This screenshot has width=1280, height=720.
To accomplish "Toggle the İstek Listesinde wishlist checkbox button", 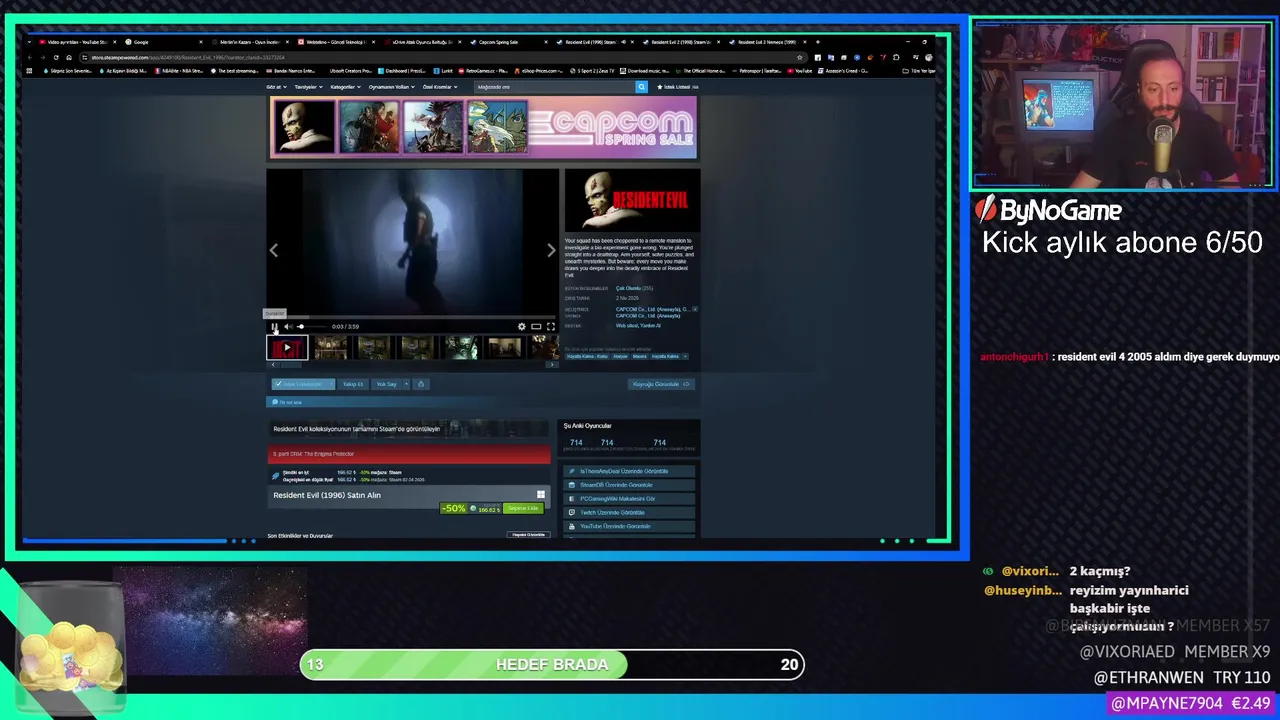I will [x=298, y=384].
